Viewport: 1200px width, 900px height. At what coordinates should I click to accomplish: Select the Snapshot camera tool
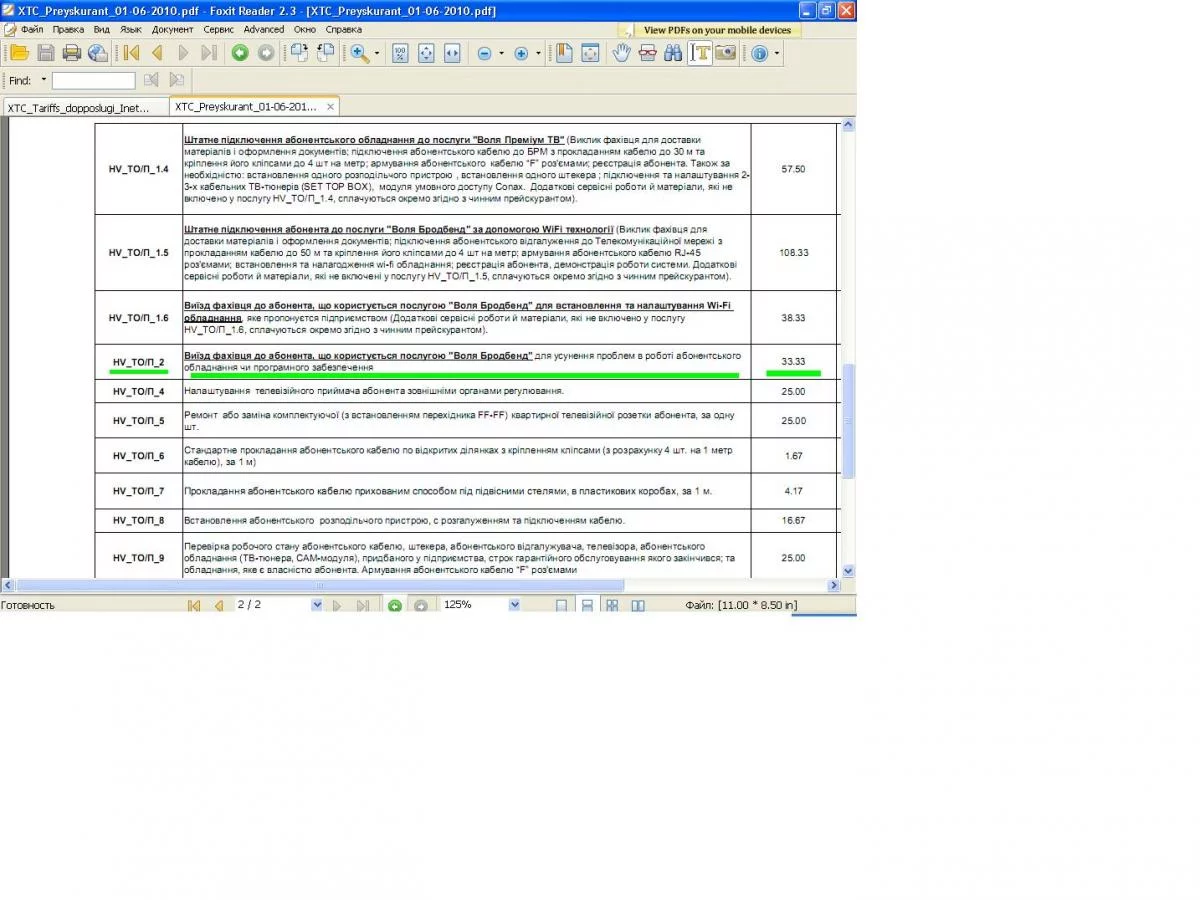pos(726,53)
